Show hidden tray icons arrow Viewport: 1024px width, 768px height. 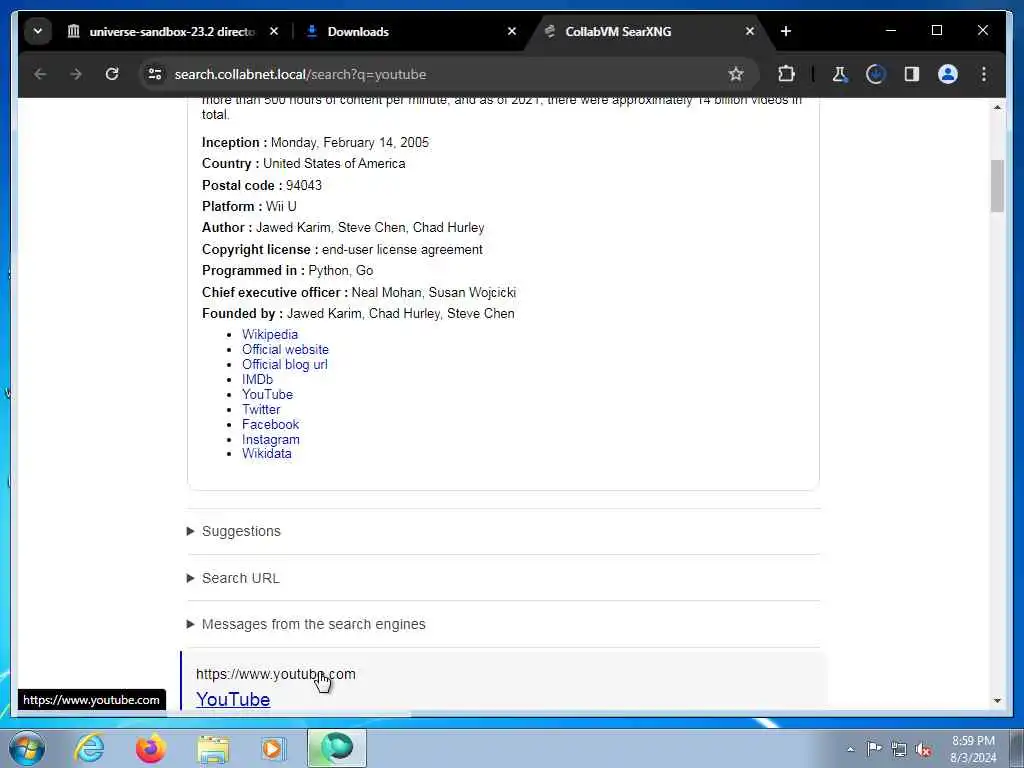pos(850,749)
